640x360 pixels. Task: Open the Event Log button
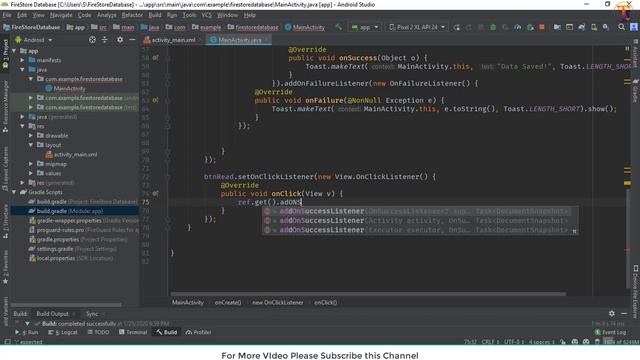click(611, 332)
